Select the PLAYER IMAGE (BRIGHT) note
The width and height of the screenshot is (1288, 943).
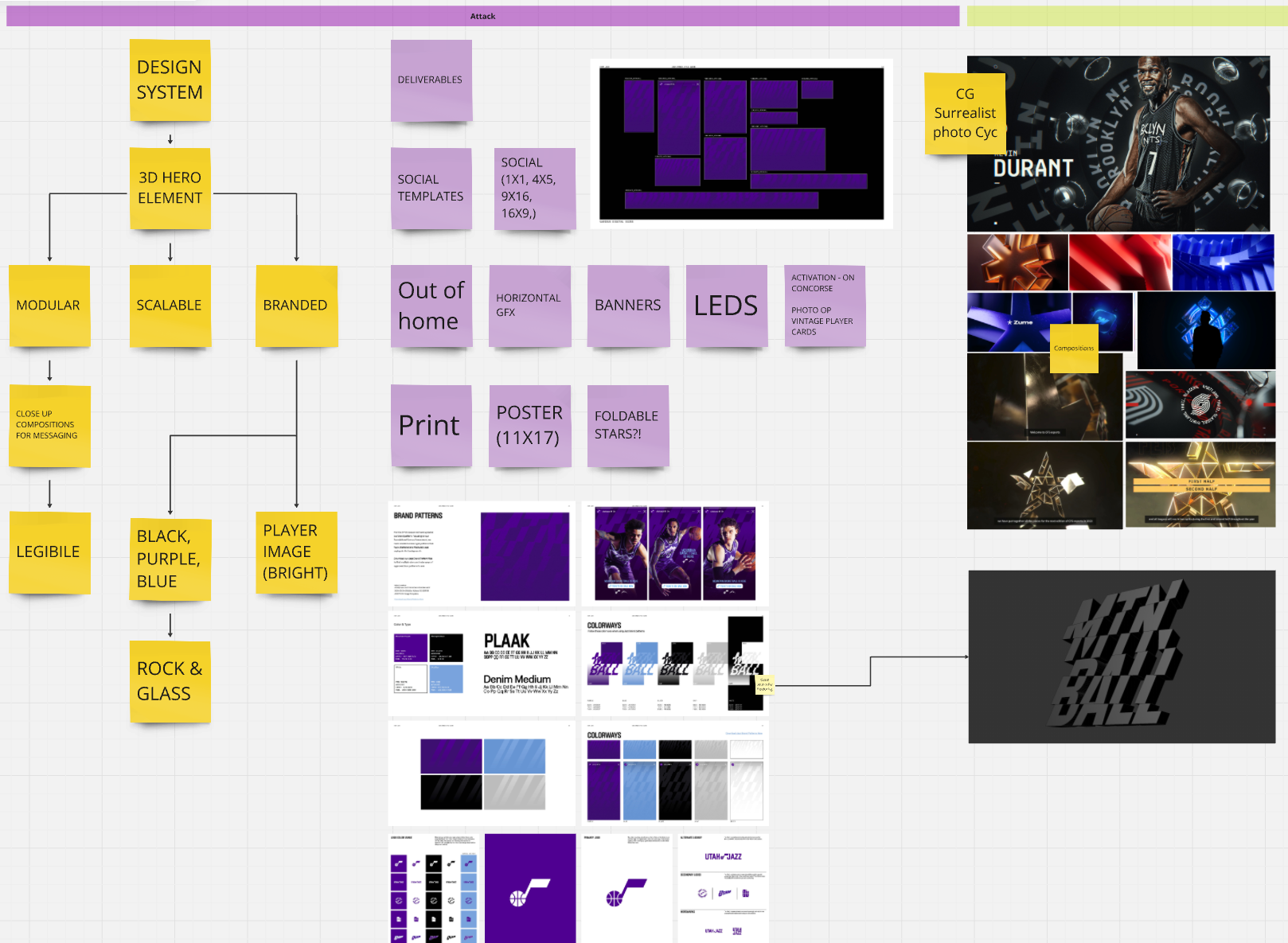point(295,551)
